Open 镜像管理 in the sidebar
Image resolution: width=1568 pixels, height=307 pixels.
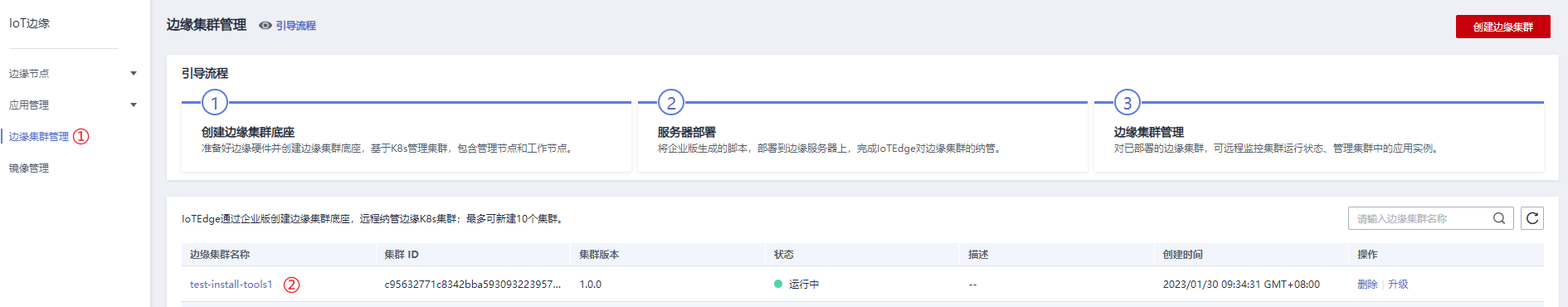29,168
